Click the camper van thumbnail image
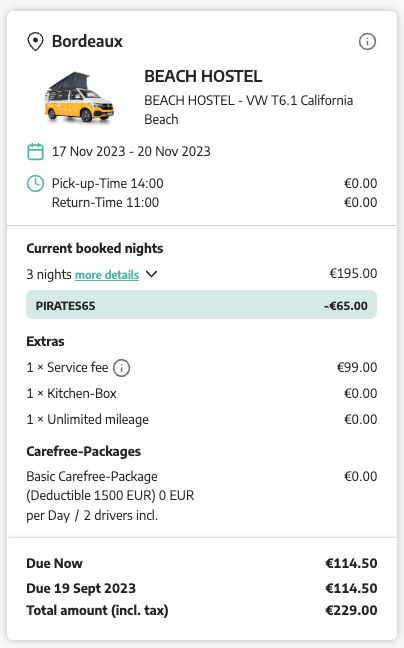404x648 pixels. click(x=78, y=98)
